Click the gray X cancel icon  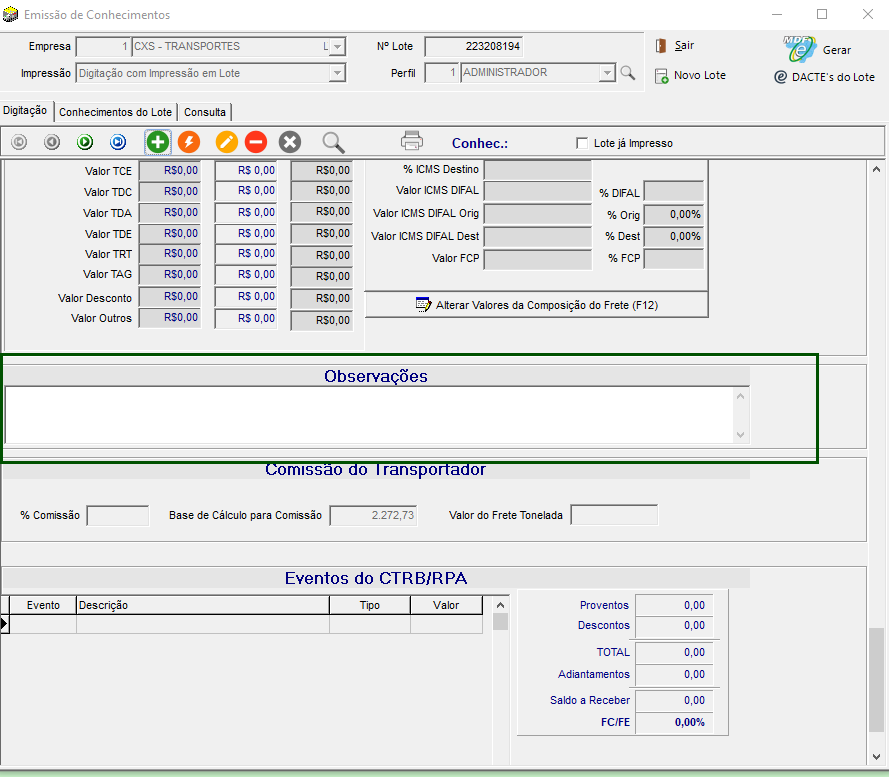click(x=289, y=142)
